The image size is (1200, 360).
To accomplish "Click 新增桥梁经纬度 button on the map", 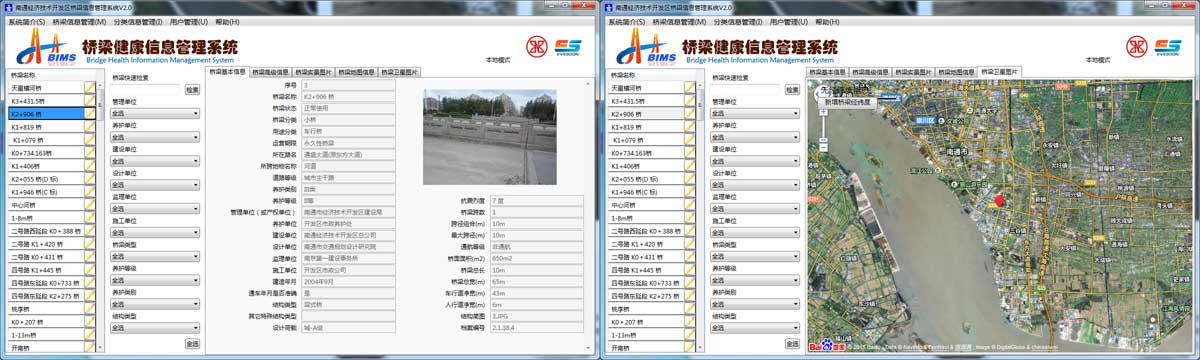I will click(x=848, y=102).
